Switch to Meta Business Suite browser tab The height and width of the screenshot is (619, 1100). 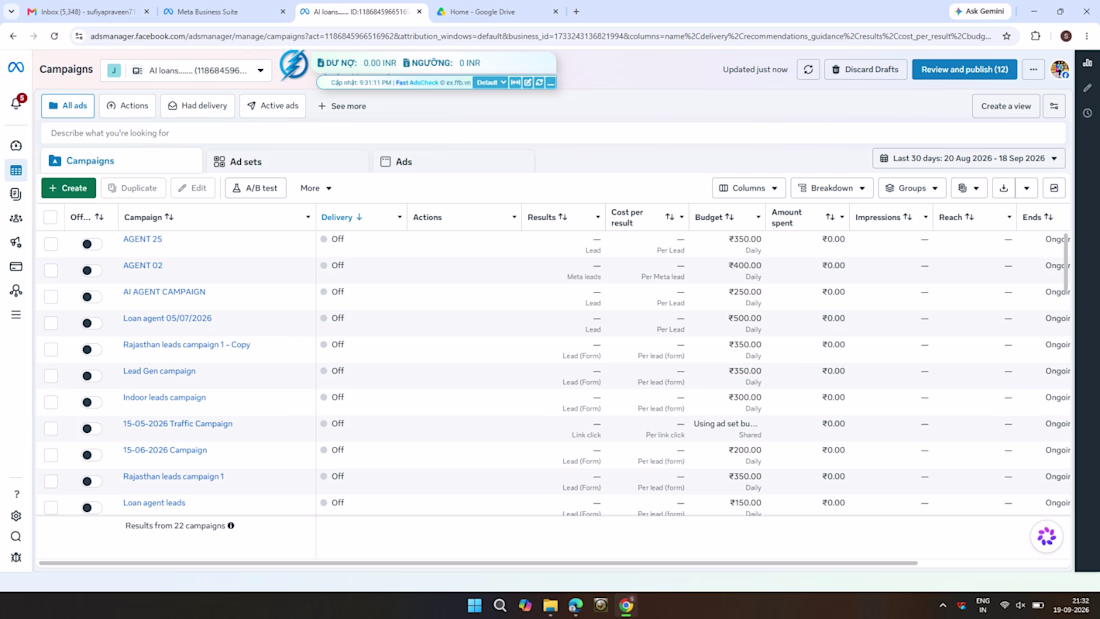point(224,12)
